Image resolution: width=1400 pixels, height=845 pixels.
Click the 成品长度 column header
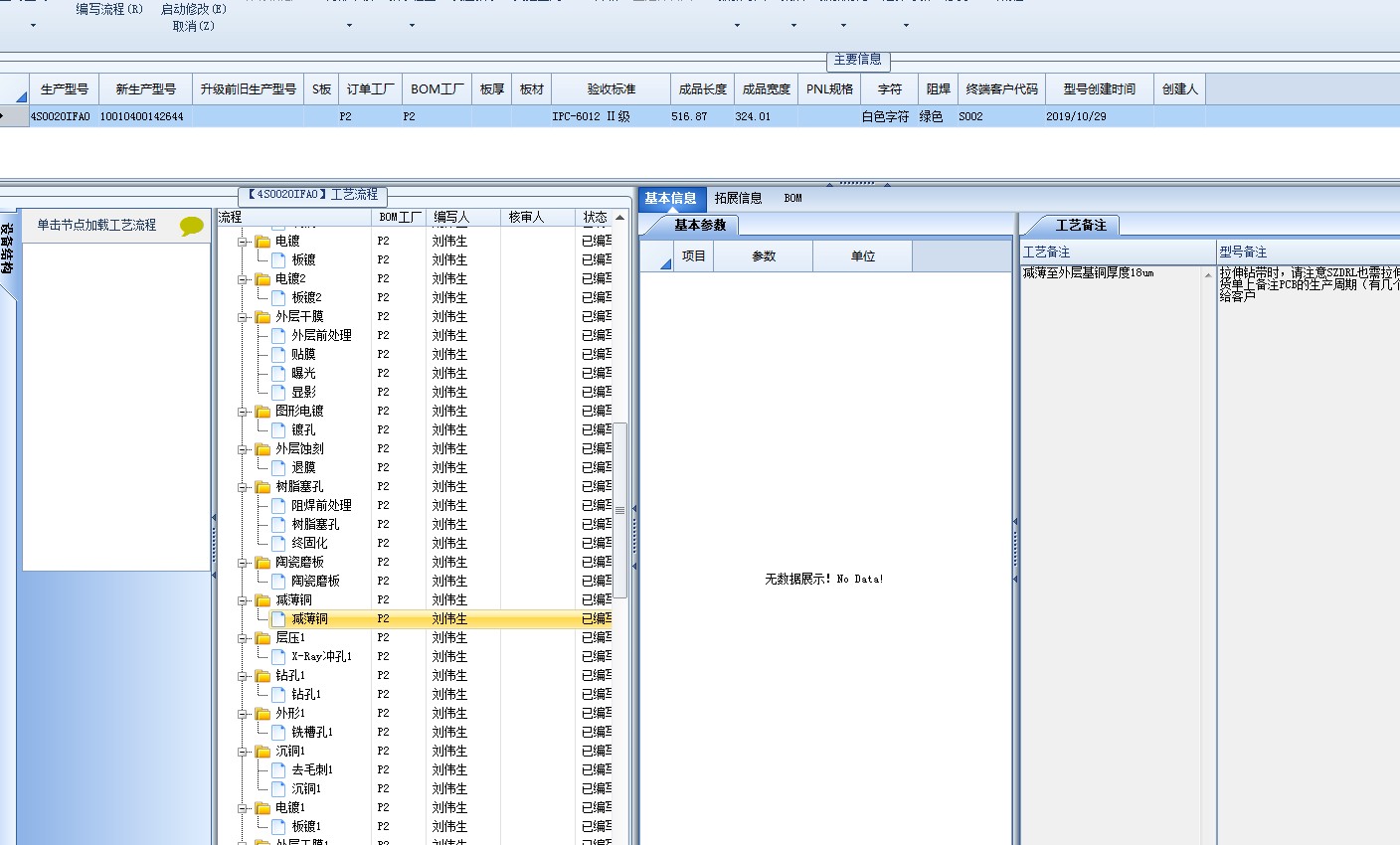click(x=703, y=89)
